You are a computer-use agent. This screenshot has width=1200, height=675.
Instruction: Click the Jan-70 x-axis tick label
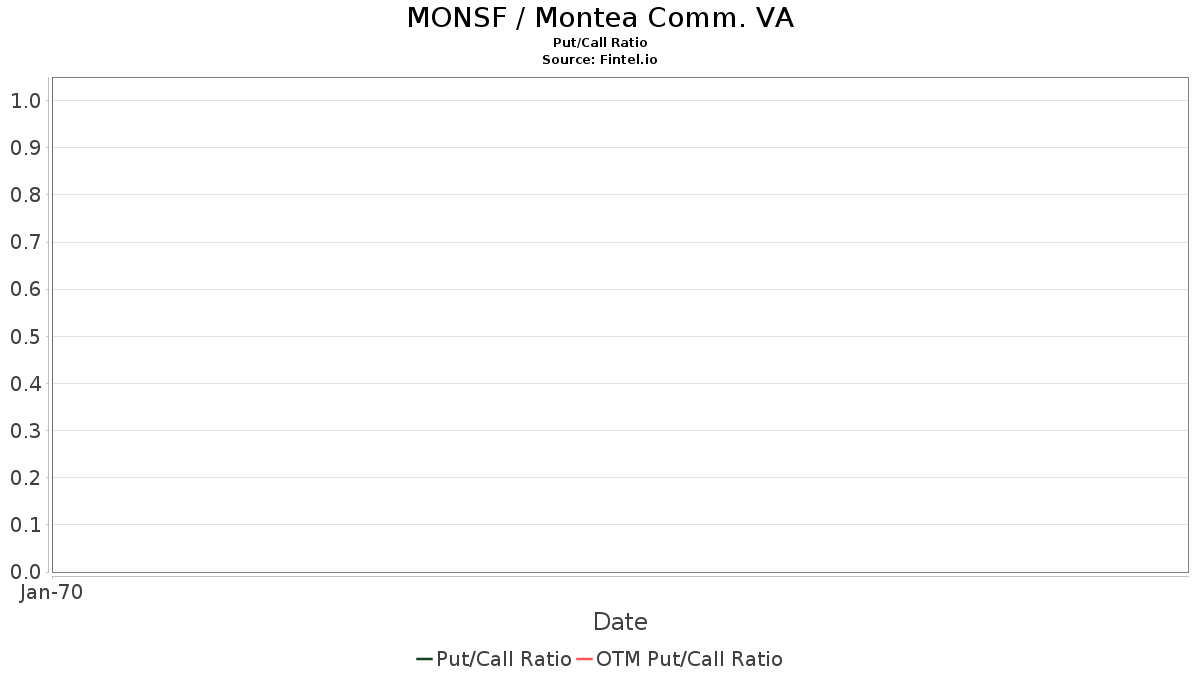pos(51,592)
